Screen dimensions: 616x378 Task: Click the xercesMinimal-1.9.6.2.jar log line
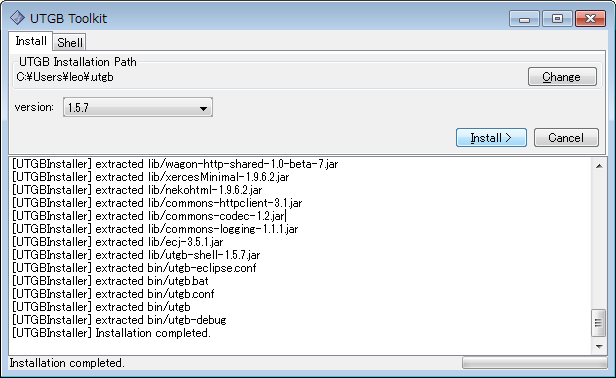pos(150,177)
